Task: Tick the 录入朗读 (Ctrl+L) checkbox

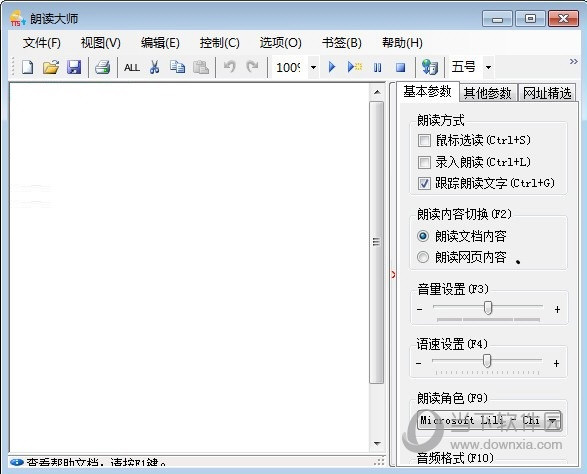Action: coord(424,162)
